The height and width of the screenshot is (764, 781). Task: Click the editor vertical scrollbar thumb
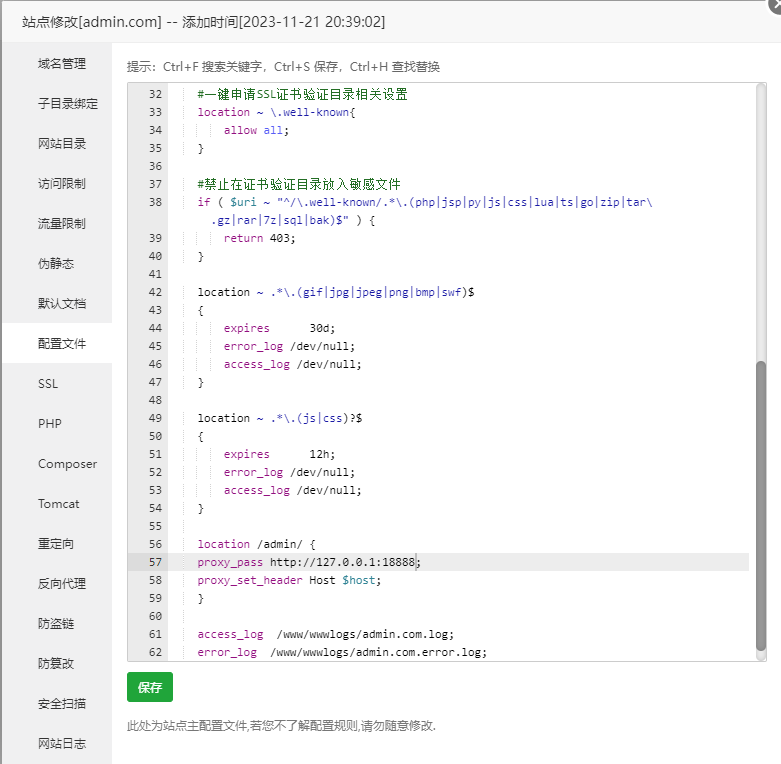coord(761,505)
